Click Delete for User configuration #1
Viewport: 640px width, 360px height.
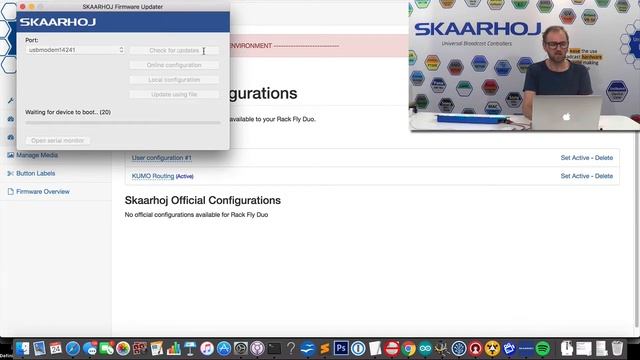[604, 158]
